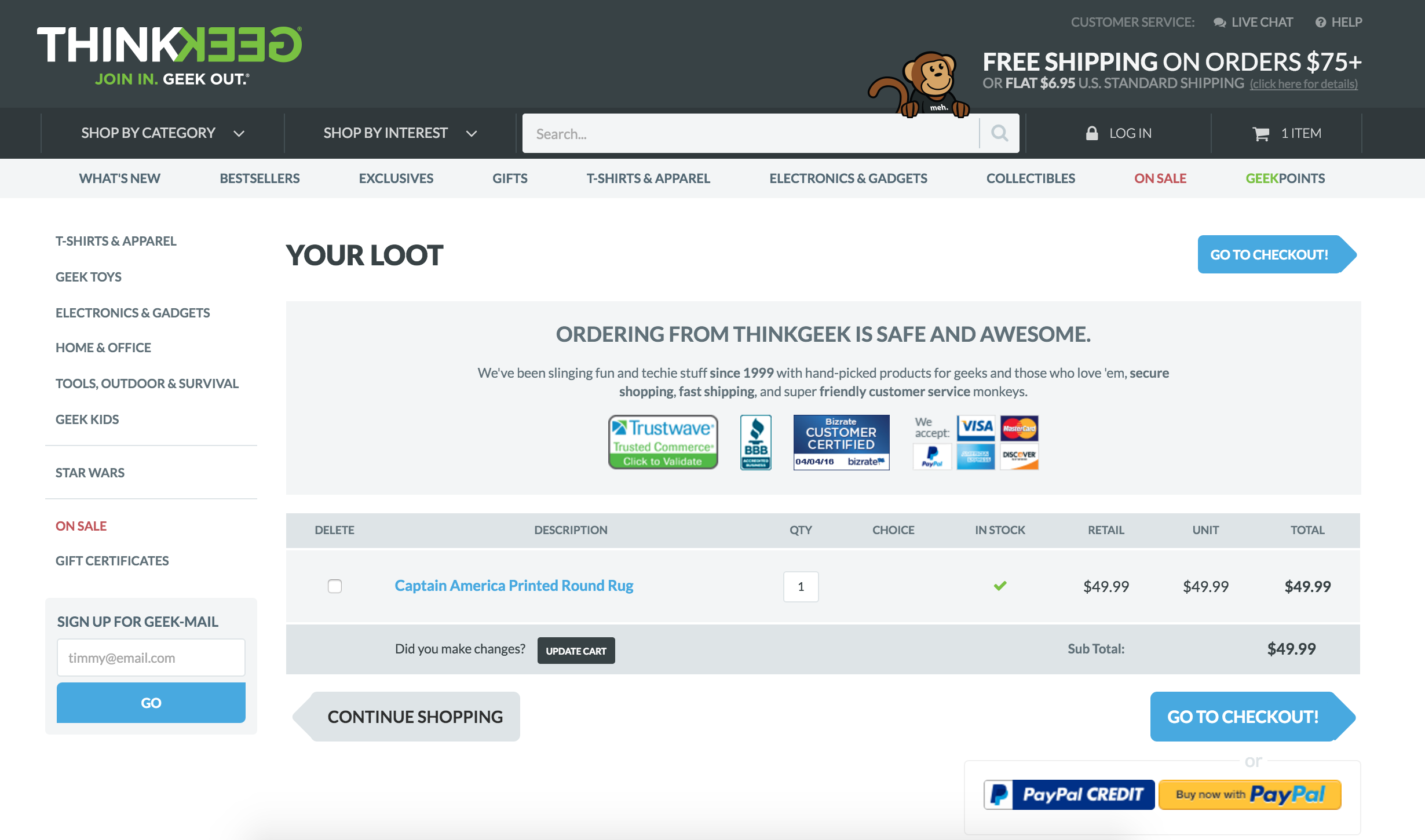This screenshot has height=840, width=1425.
Task: Click the bottom Go To Checkout button
Action: click(1252, 717)
